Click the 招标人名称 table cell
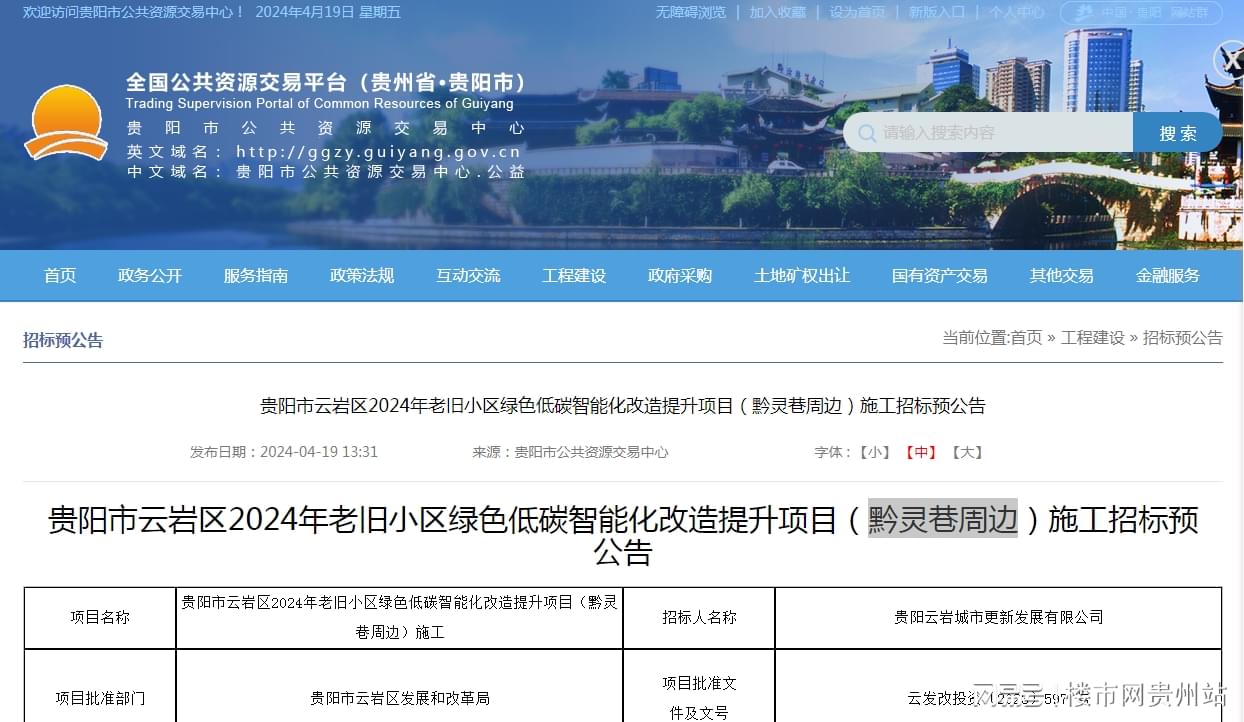The image size is (1244, 722). pyautogui.click(x=699, y=618)
